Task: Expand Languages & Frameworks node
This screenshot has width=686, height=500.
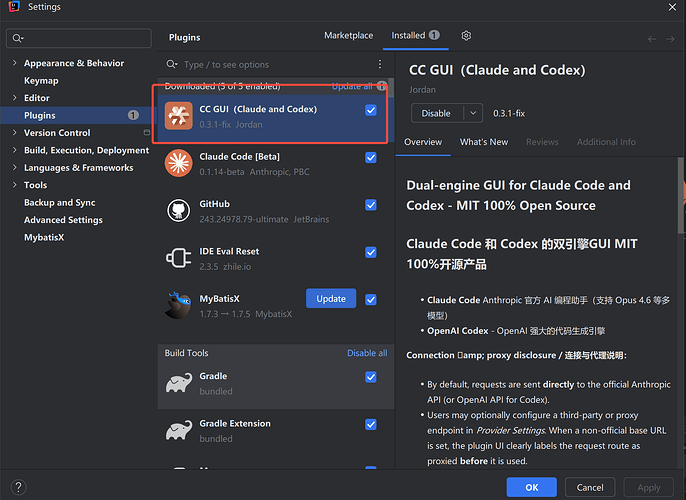Action: pos(14,168)
